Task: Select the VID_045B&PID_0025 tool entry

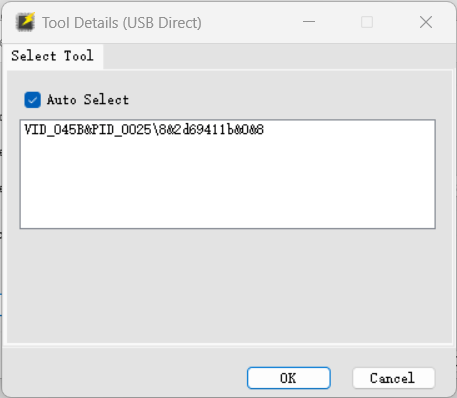Action: [144, 129]
